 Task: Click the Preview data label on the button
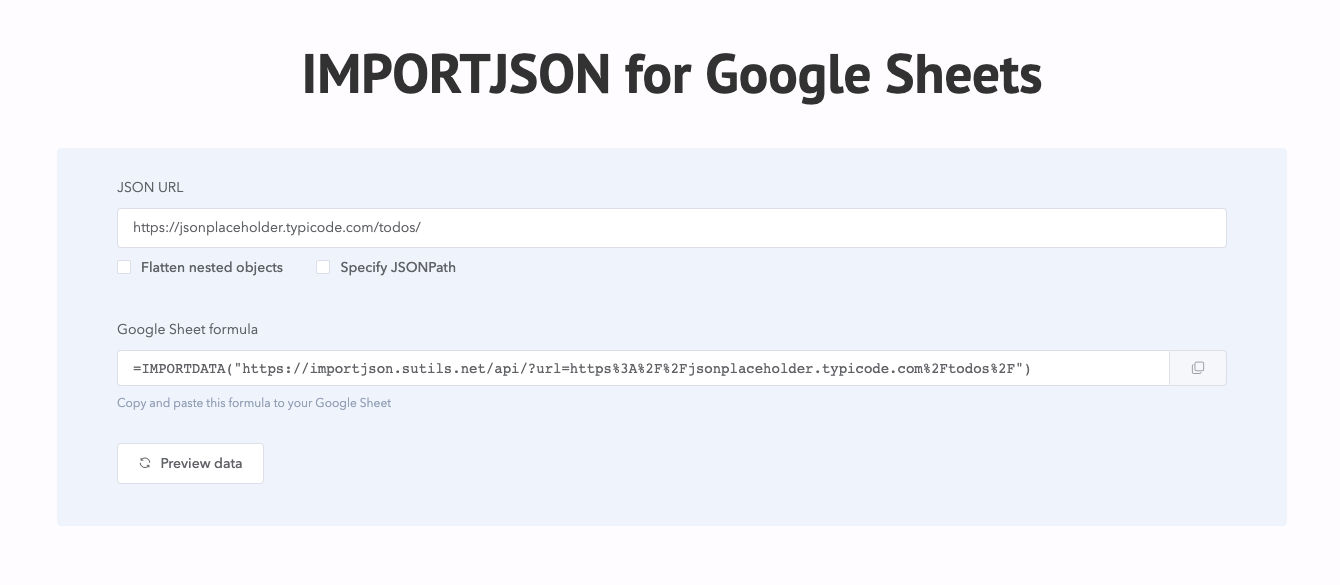201,463
